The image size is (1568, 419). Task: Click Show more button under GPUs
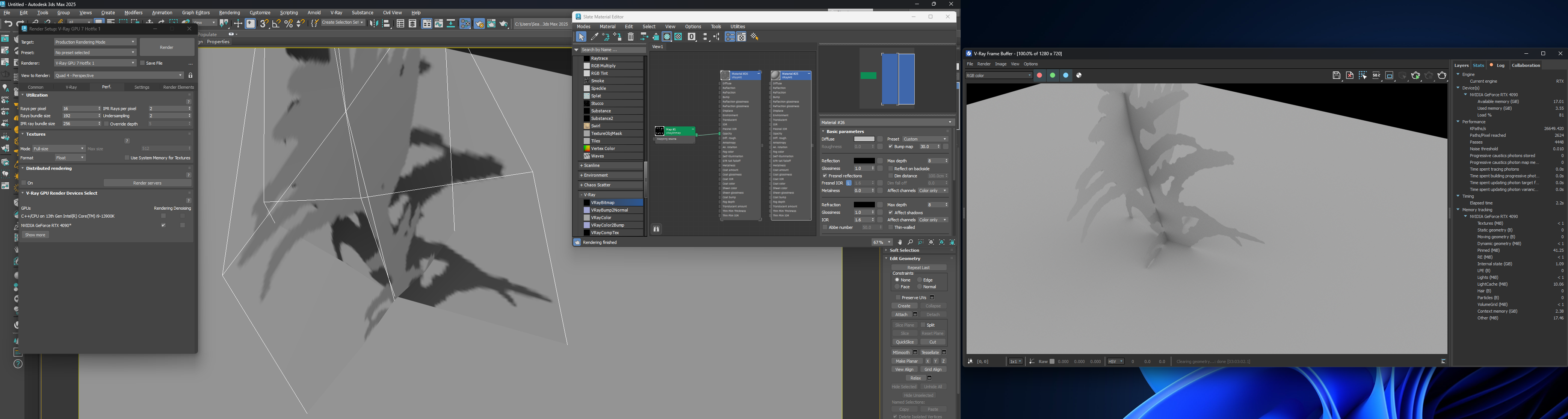pos(35,235)
